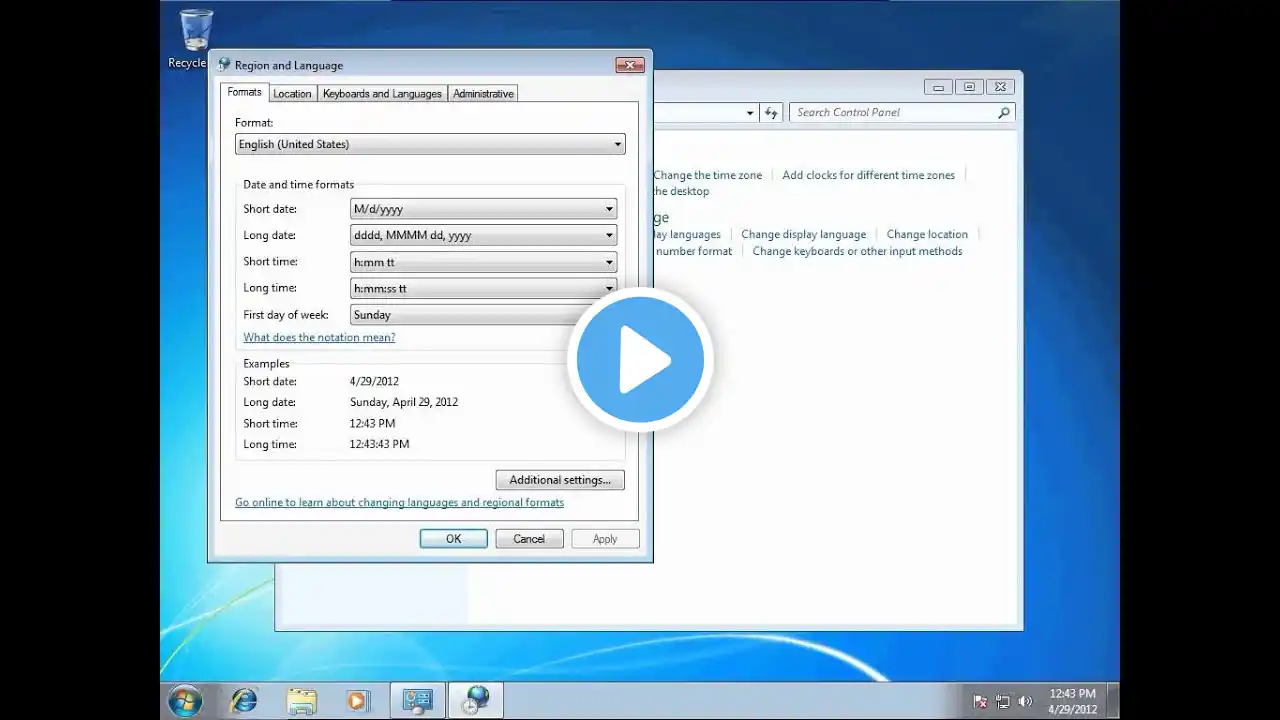Click the Region and Language taskbar icon
This screenshot has width=1280, height=720.
(475, 700)
